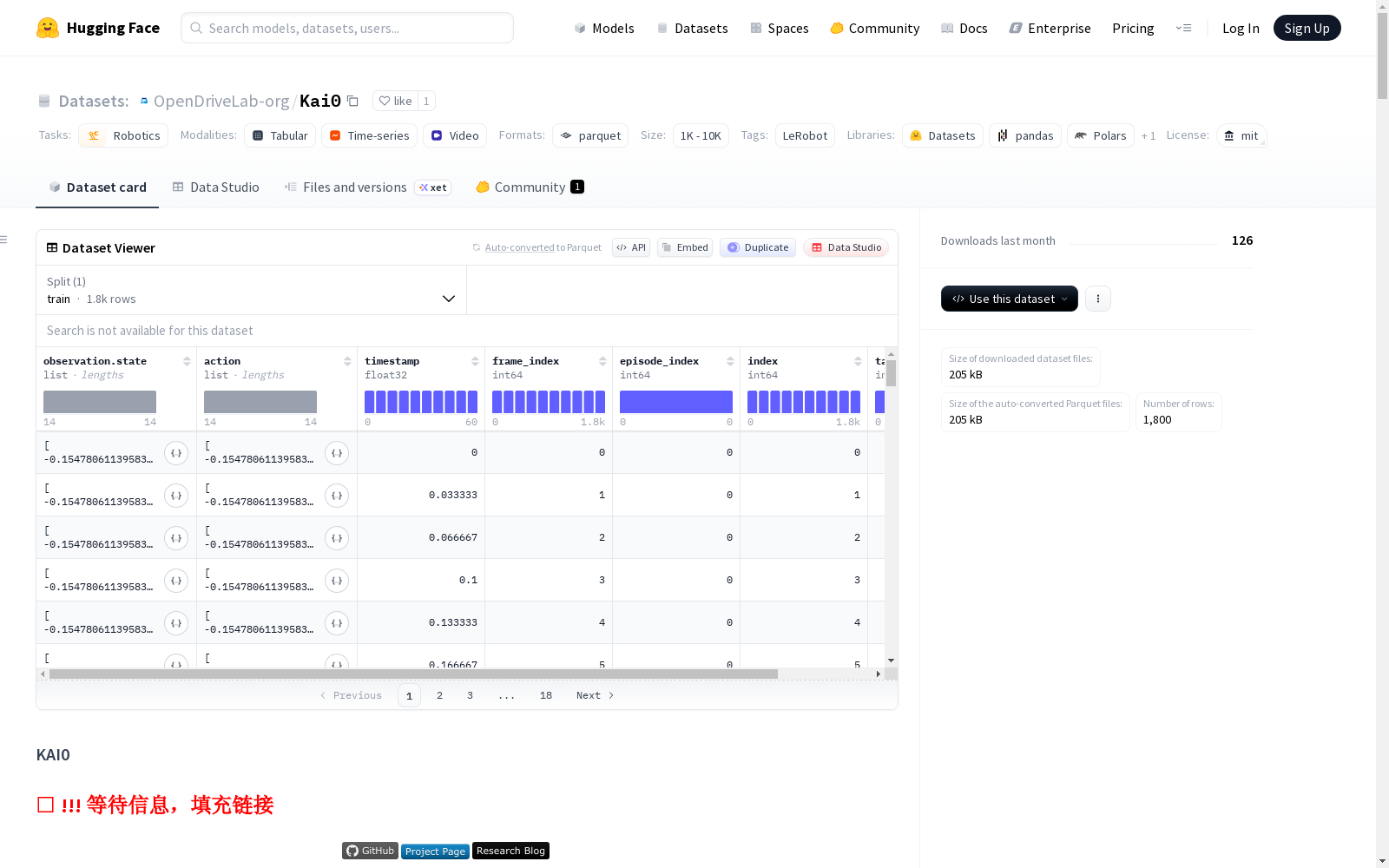Sort by index column arrows

(858, 361)
